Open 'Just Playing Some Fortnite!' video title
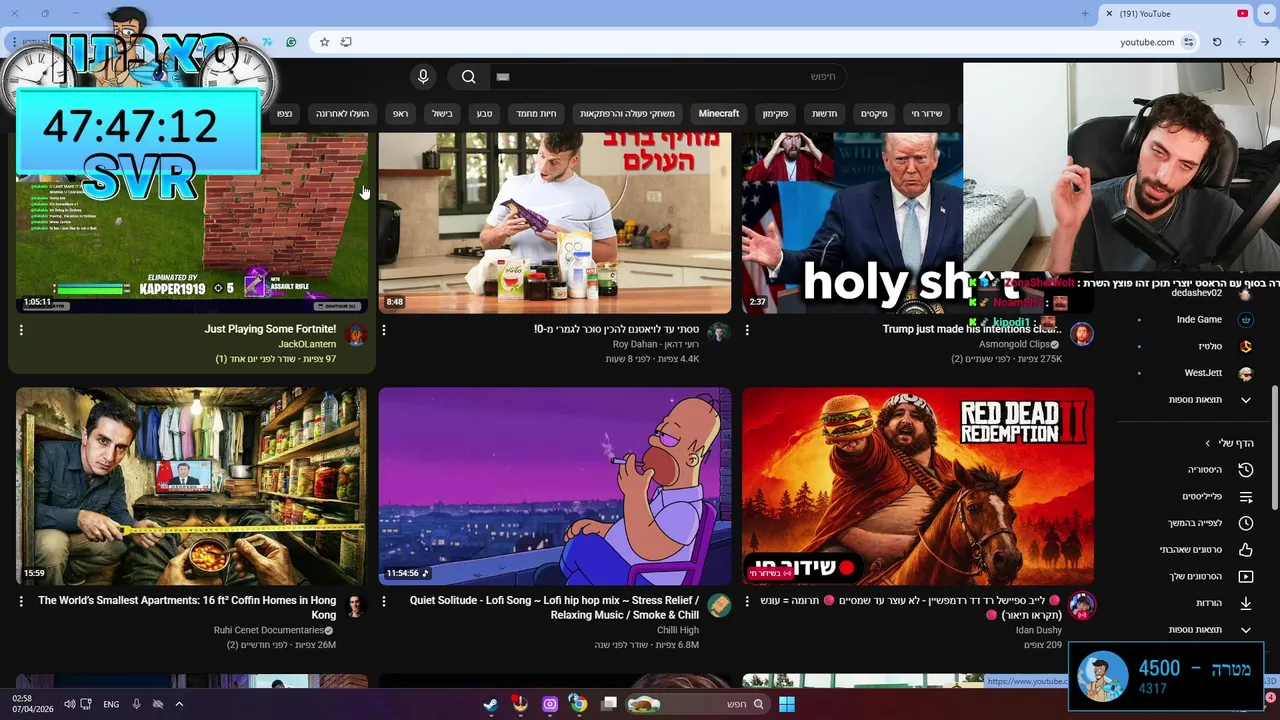This screenshot has width=1280, height=720. coord(270,329)
